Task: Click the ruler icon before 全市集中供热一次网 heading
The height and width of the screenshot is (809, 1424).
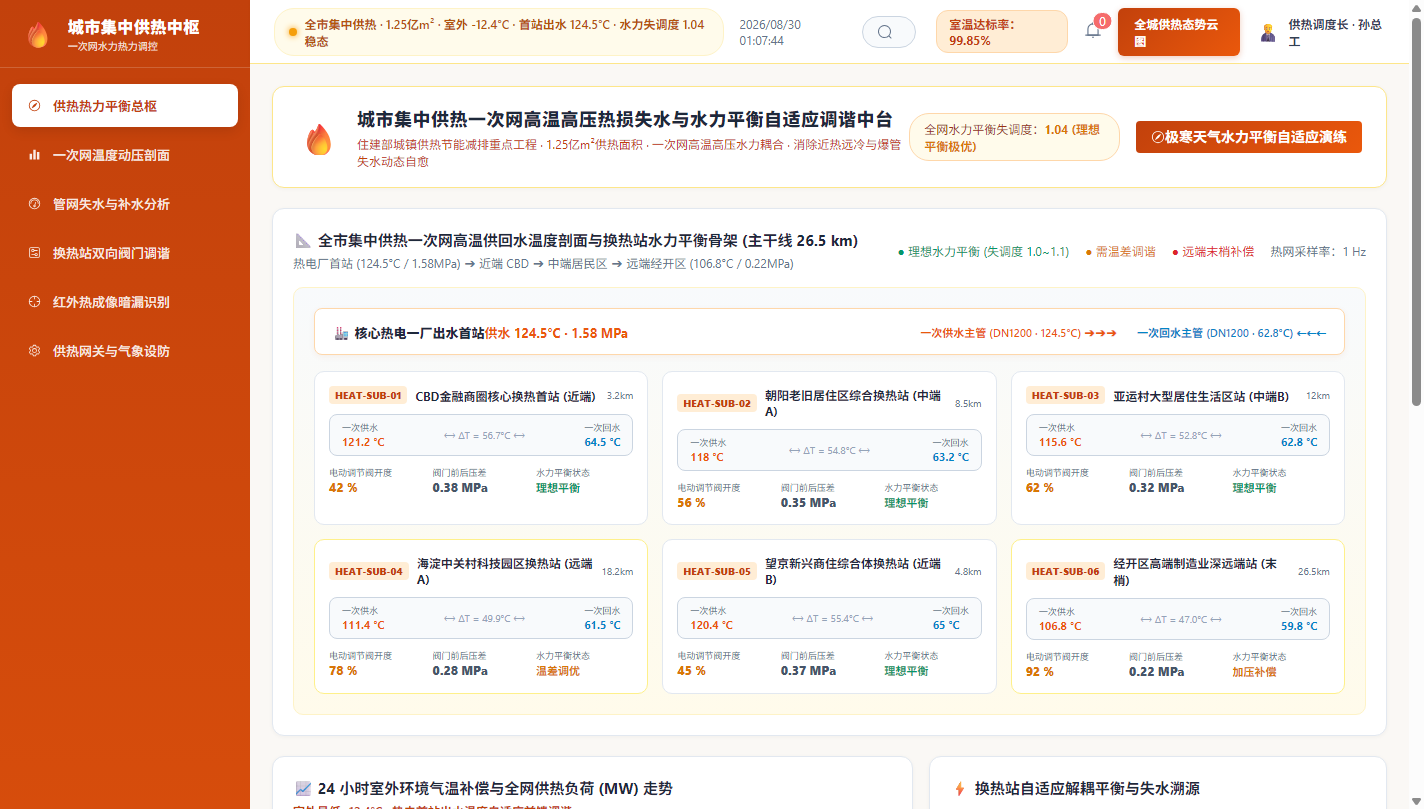Action: (x=303, y=241)
